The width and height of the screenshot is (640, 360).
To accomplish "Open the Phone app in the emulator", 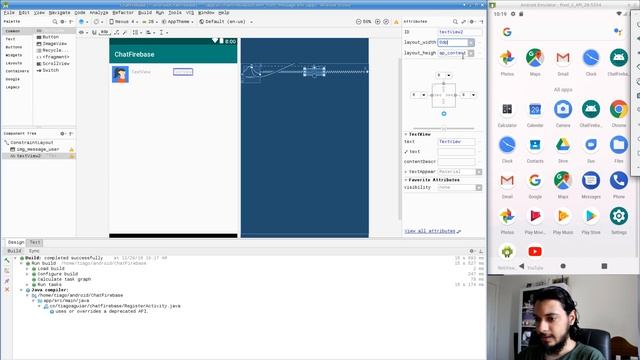I will point(619,180).
